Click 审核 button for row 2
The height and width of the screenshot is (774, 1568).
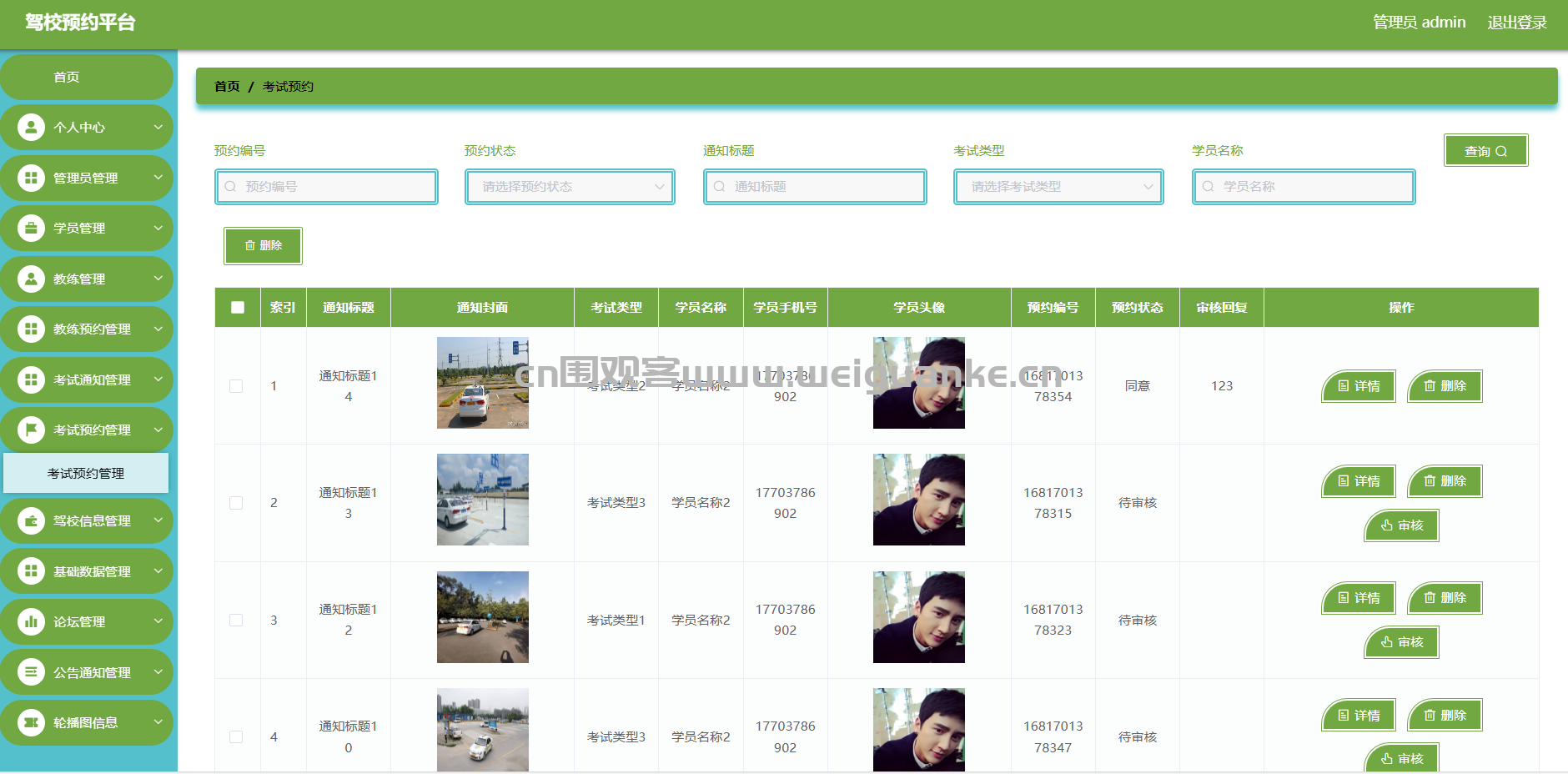pyautogui.click(x=1402, y=525)
